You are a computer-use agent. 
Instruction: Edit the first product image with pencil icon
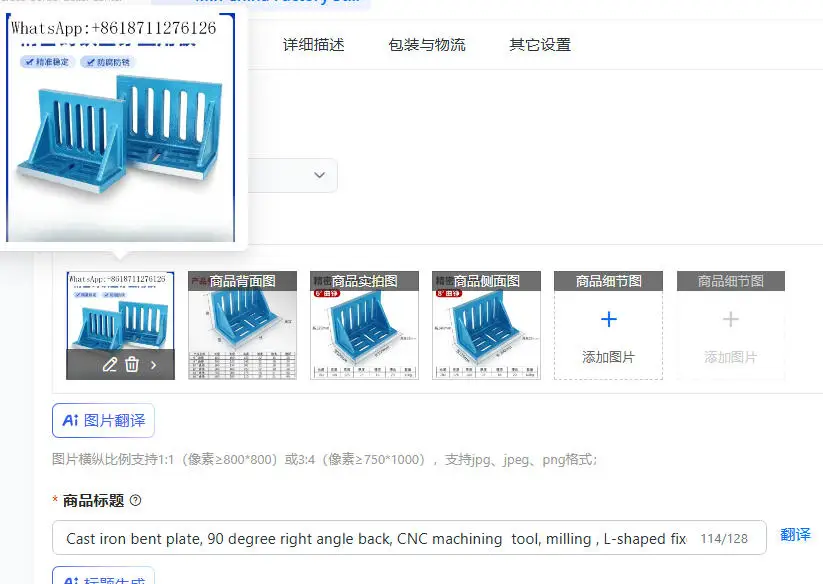pyautogui.click(x=110, y=365)
